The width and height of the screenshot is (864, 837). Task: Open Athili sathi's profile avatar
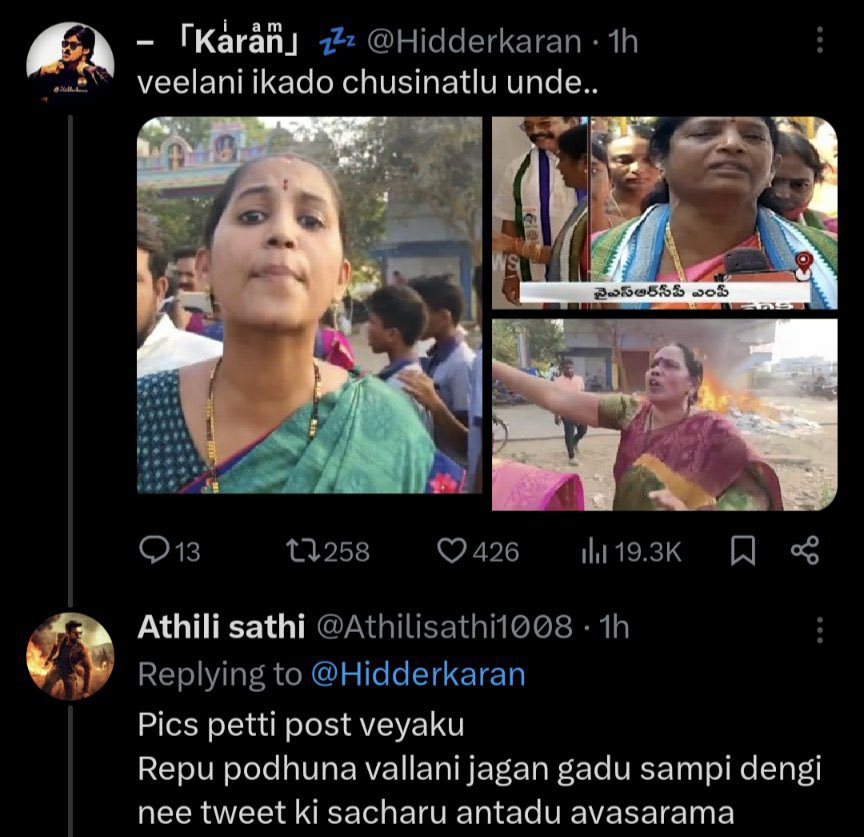coord(69,656)
